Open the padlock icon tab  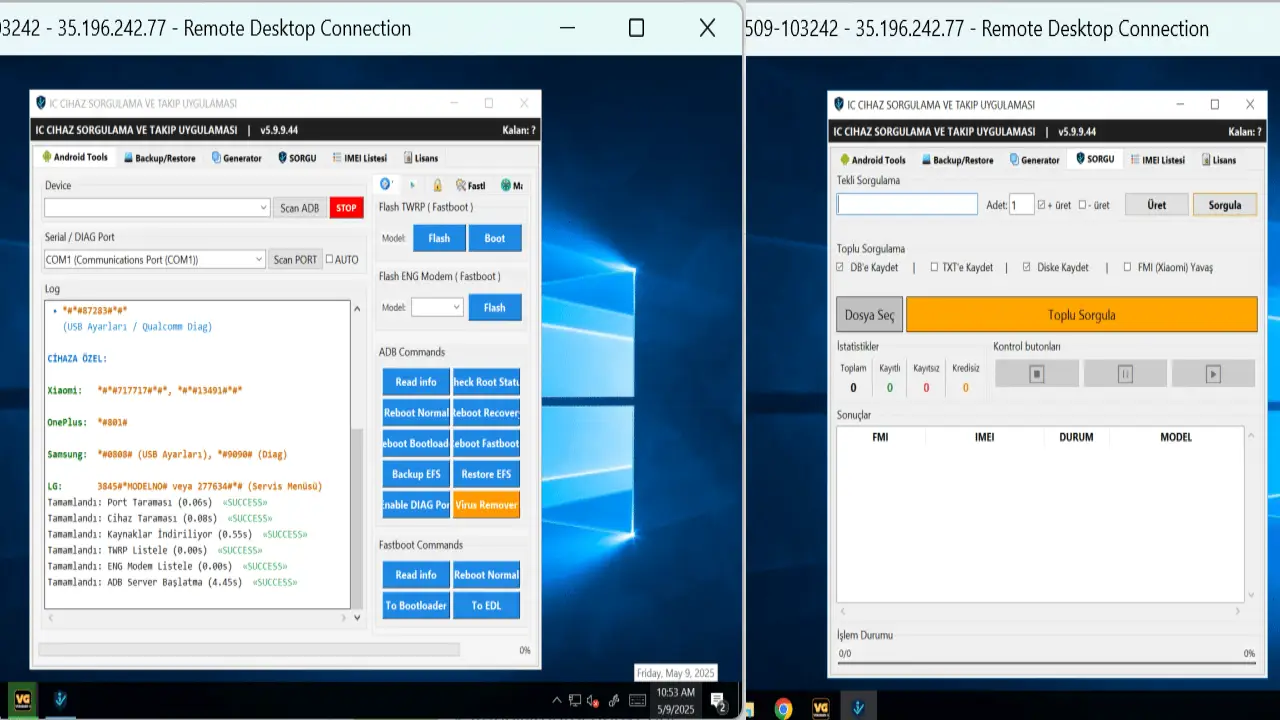click(x=437, y=185)
